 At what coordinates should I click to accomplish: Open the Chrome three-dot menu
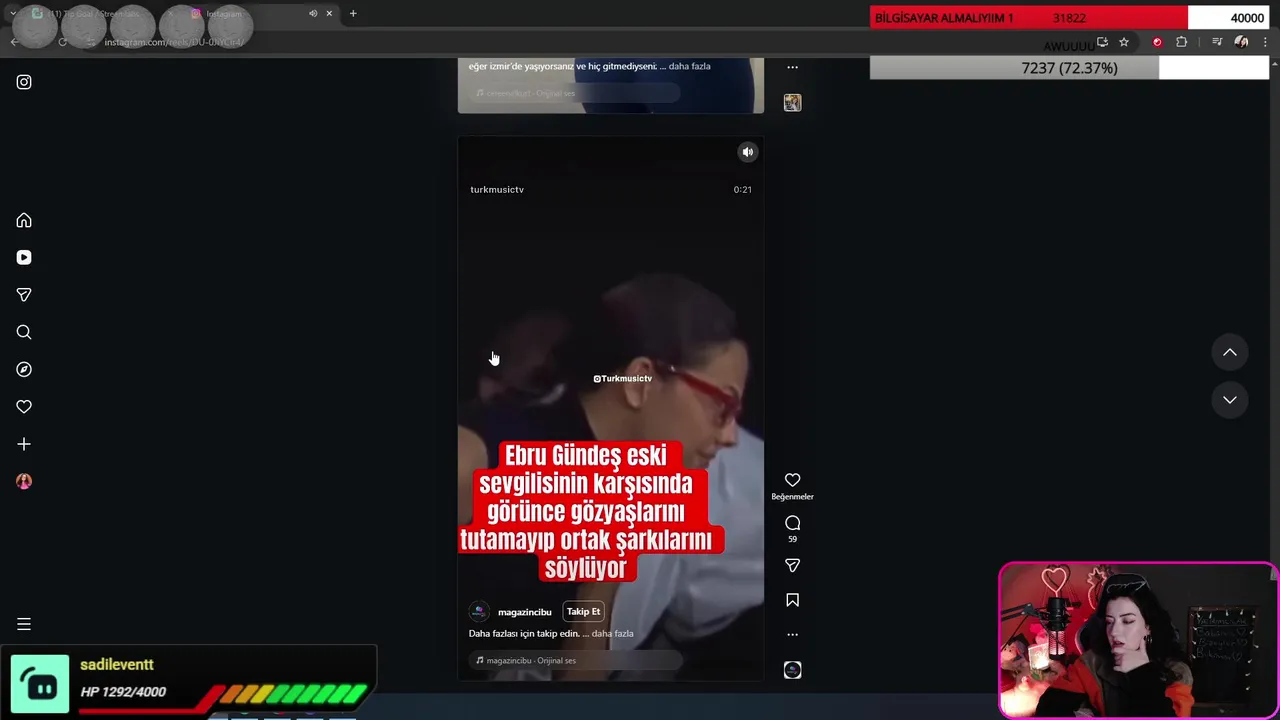[x=1265, y=42]
